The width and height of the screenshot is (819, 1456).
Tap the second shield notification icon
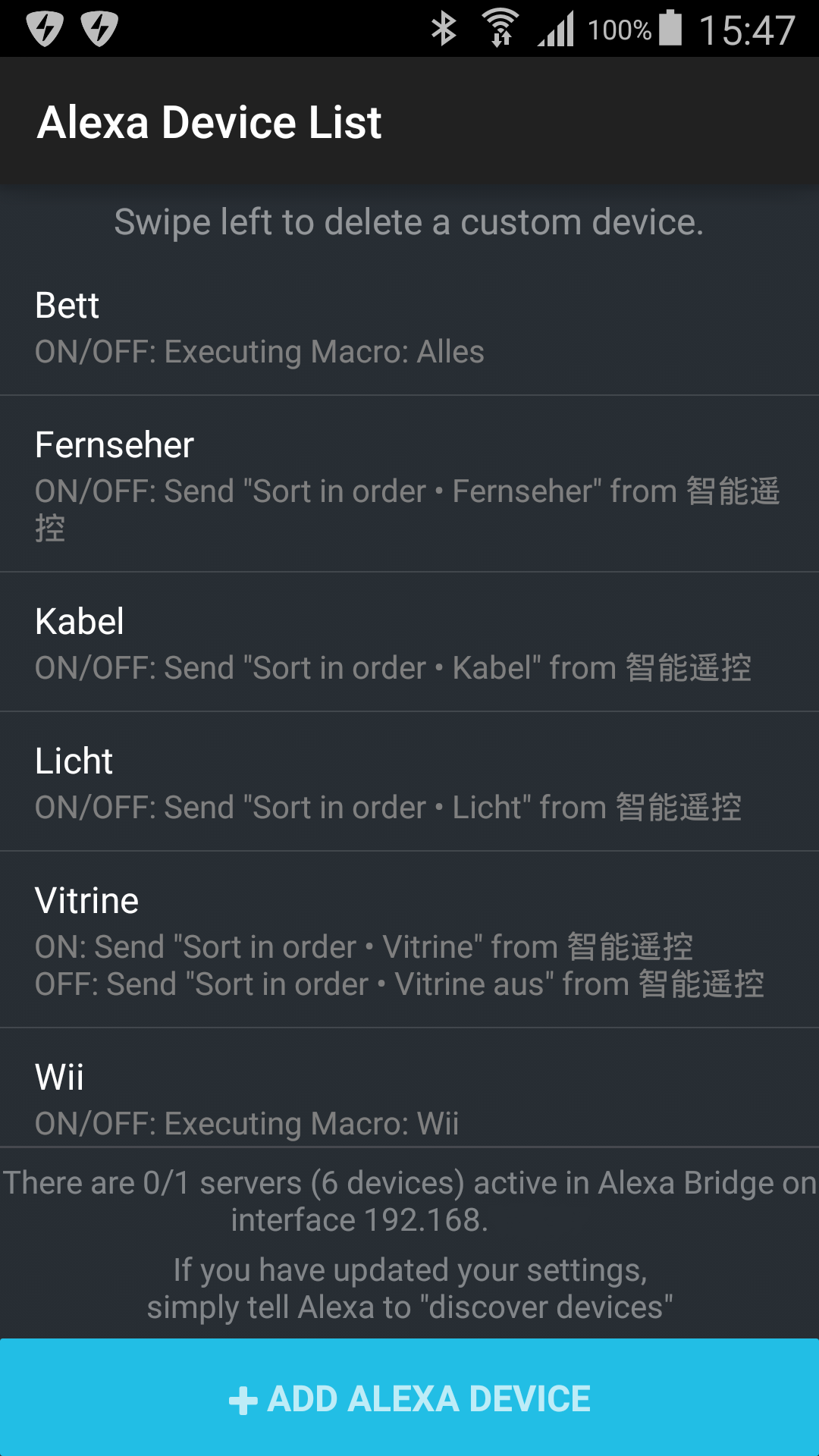click(x=99, y=30)
